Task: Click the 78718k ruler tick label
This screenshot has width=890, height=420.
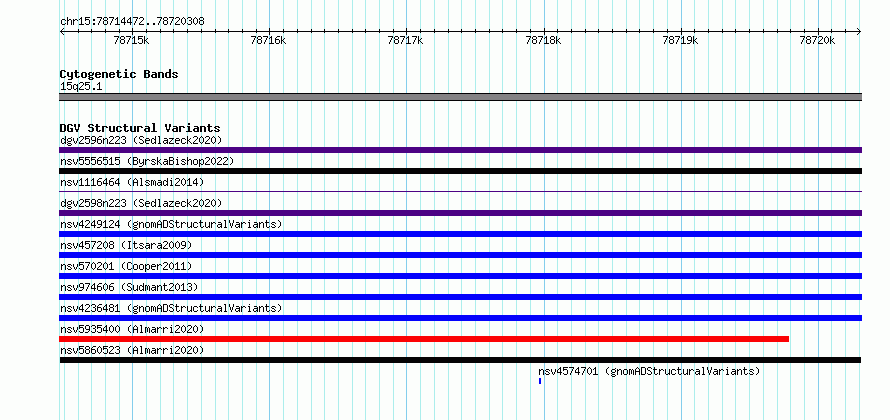Action: (x=544, y=40)
